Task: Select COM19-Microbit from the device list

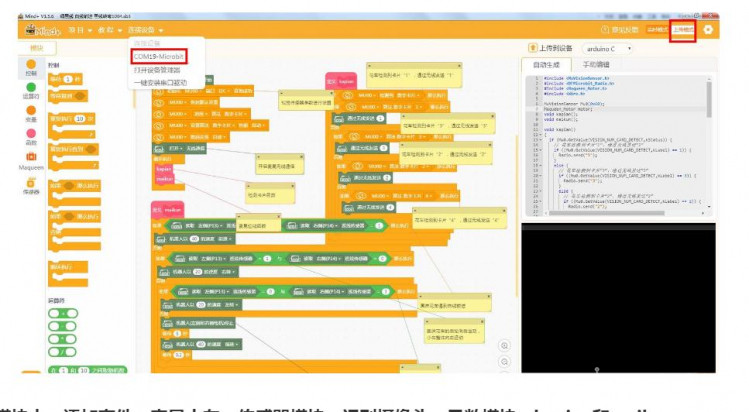Action: (x=159, y=56)
